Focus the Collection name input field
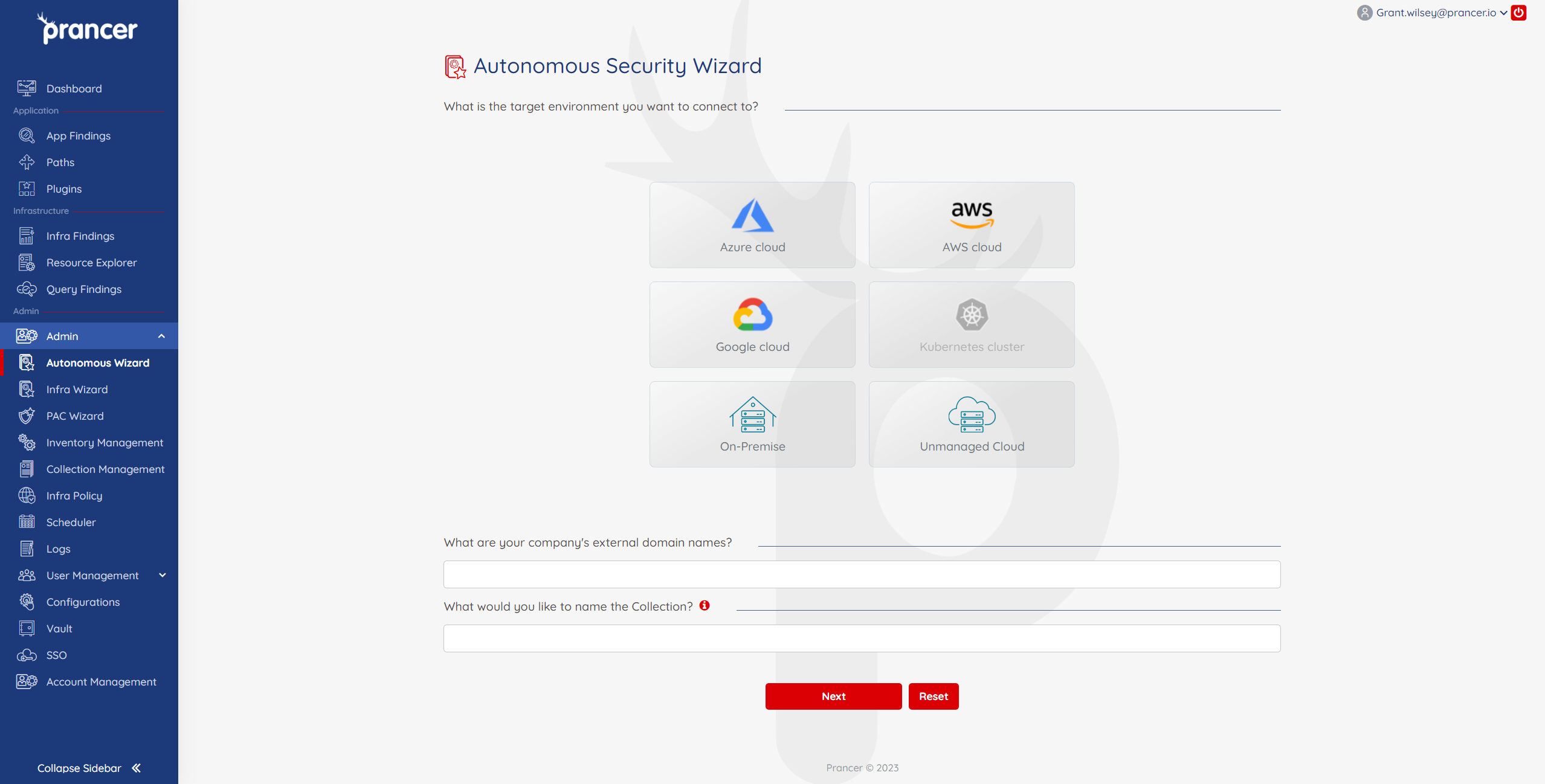Screen dimensions: 1545x784 pos(862,638)
